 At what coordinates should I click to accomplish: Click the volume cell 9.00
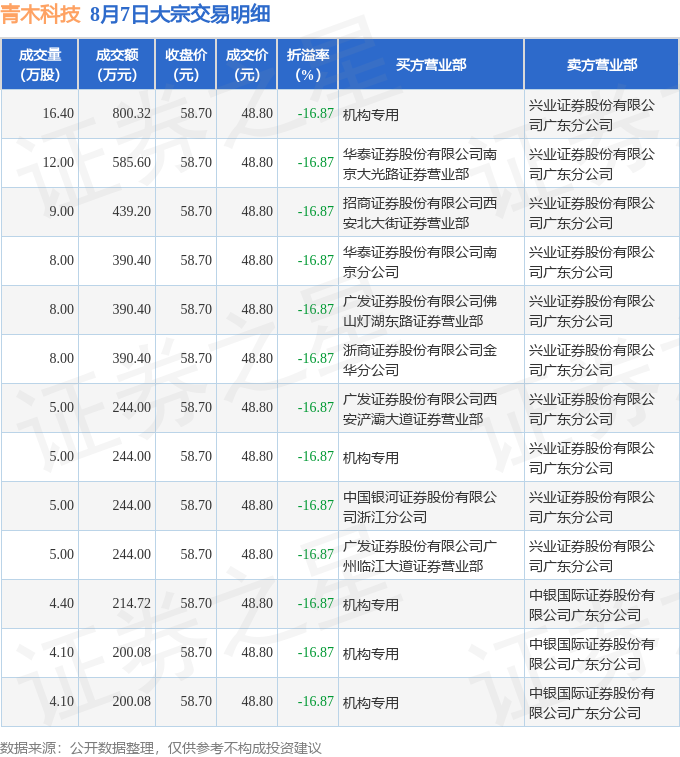coord(61,211)
